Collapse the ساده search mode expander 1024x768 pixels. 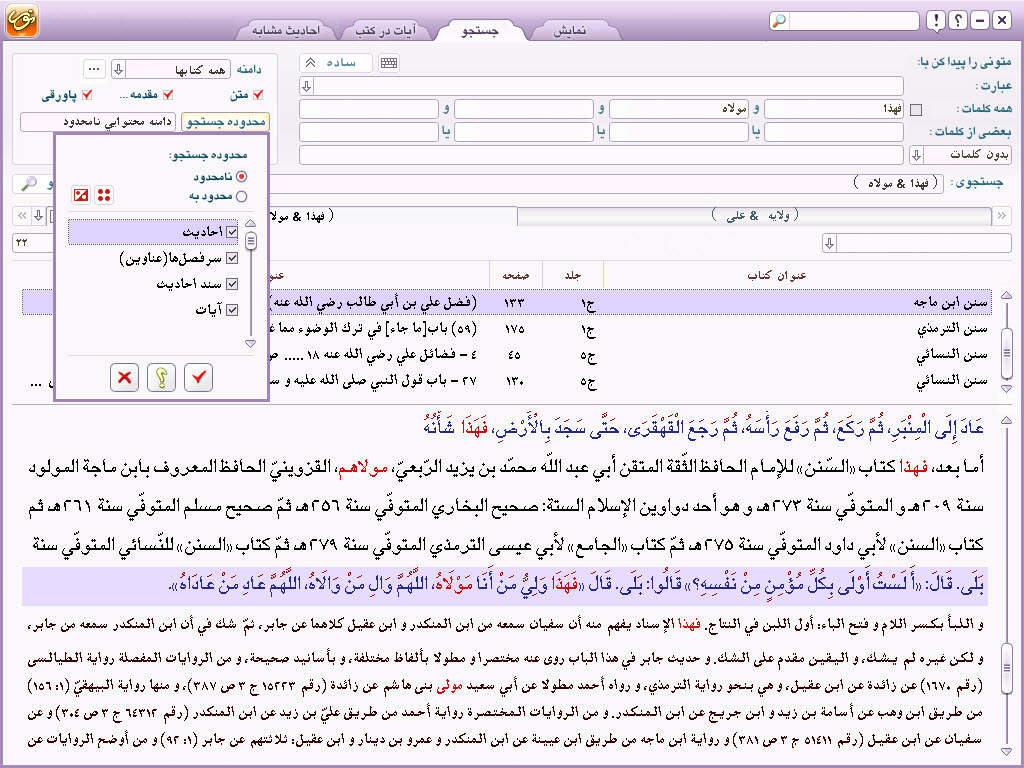(310, 63)
